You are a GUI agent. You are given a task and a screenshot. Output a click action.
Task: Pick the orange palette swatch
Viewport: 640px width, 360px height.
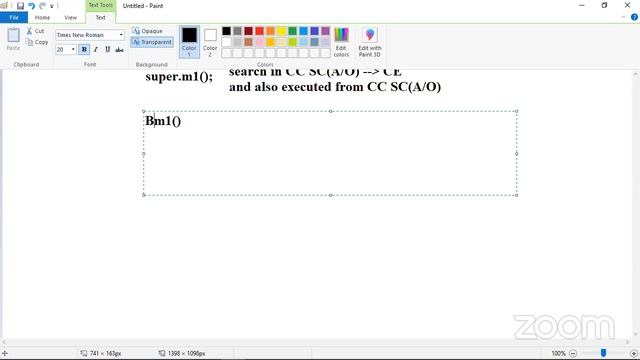271,31
